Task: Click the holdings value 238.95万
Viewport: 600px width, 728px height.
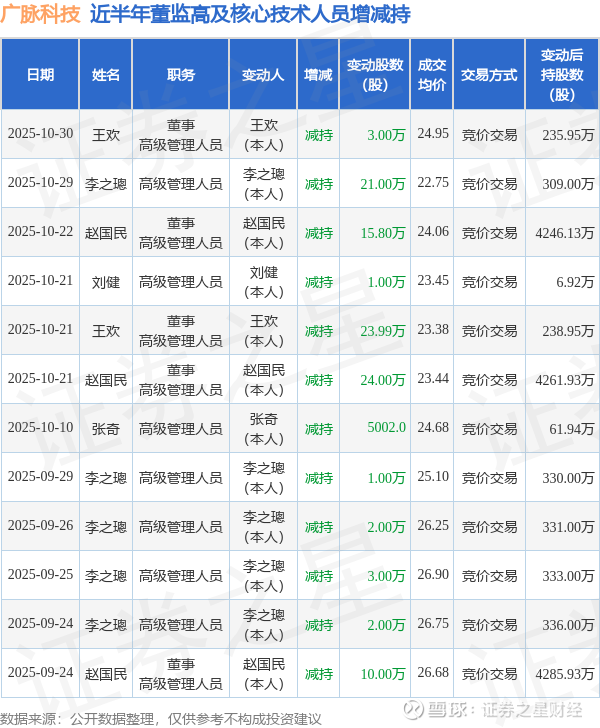Action: (568, 331)
